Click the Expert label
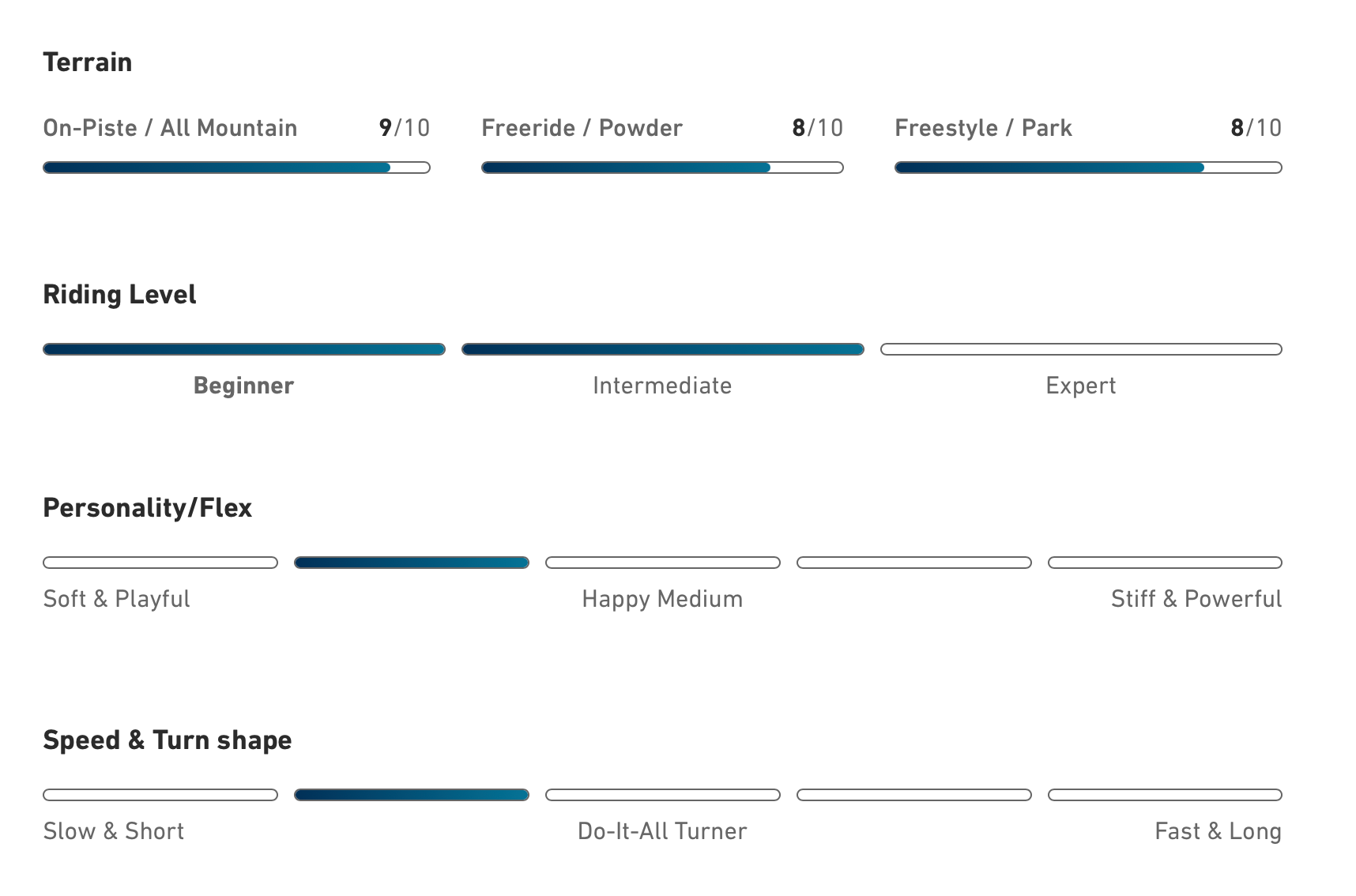This screenshot has height=896, width=1356. click(1081, 386)
